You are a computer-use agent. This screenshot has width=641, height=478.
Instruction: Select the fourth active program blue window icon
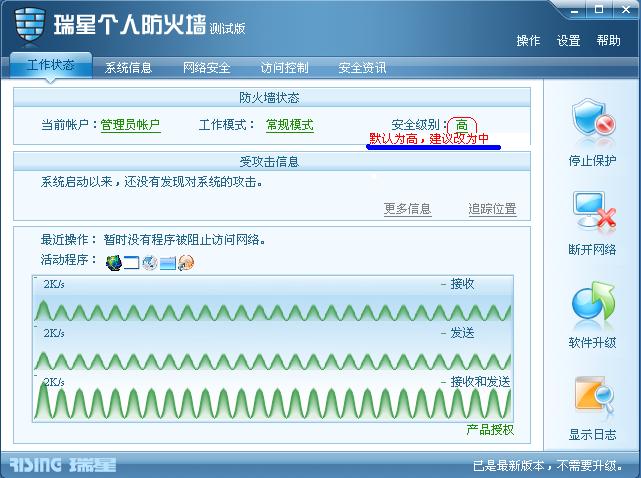(x=168, y=263)
